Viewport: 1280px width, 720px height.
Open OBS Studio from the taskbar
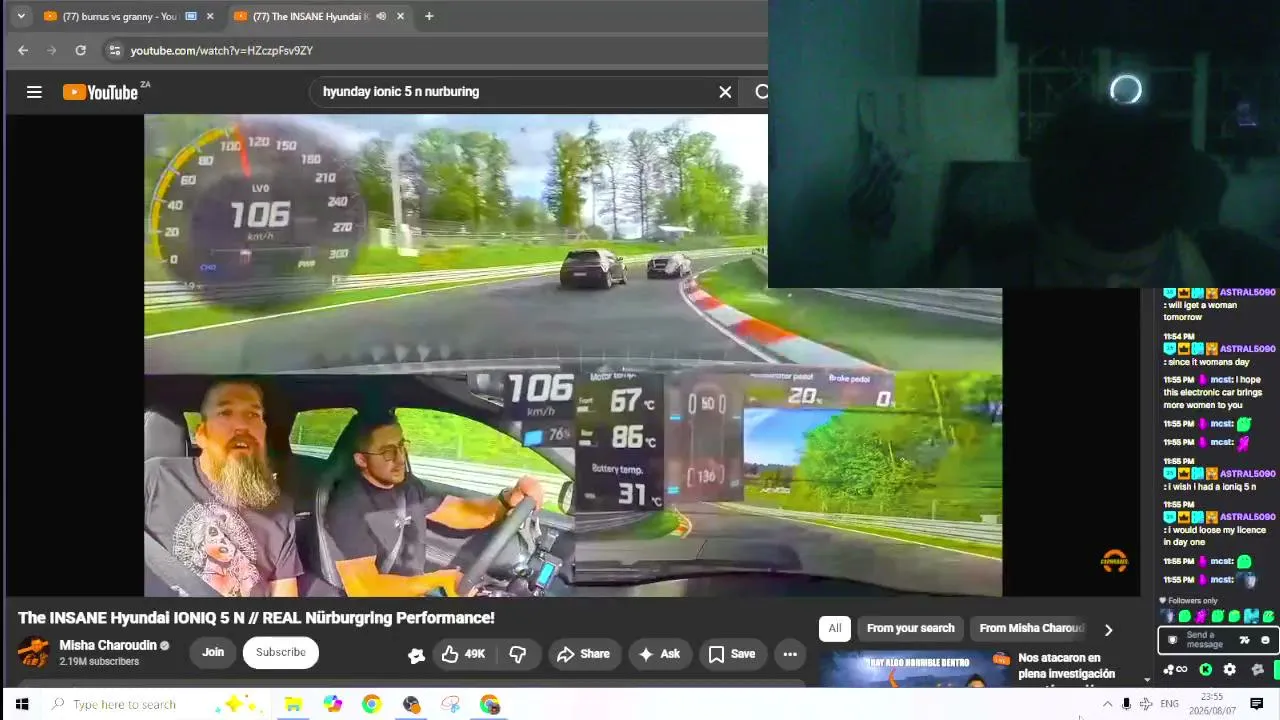point(411,704)
